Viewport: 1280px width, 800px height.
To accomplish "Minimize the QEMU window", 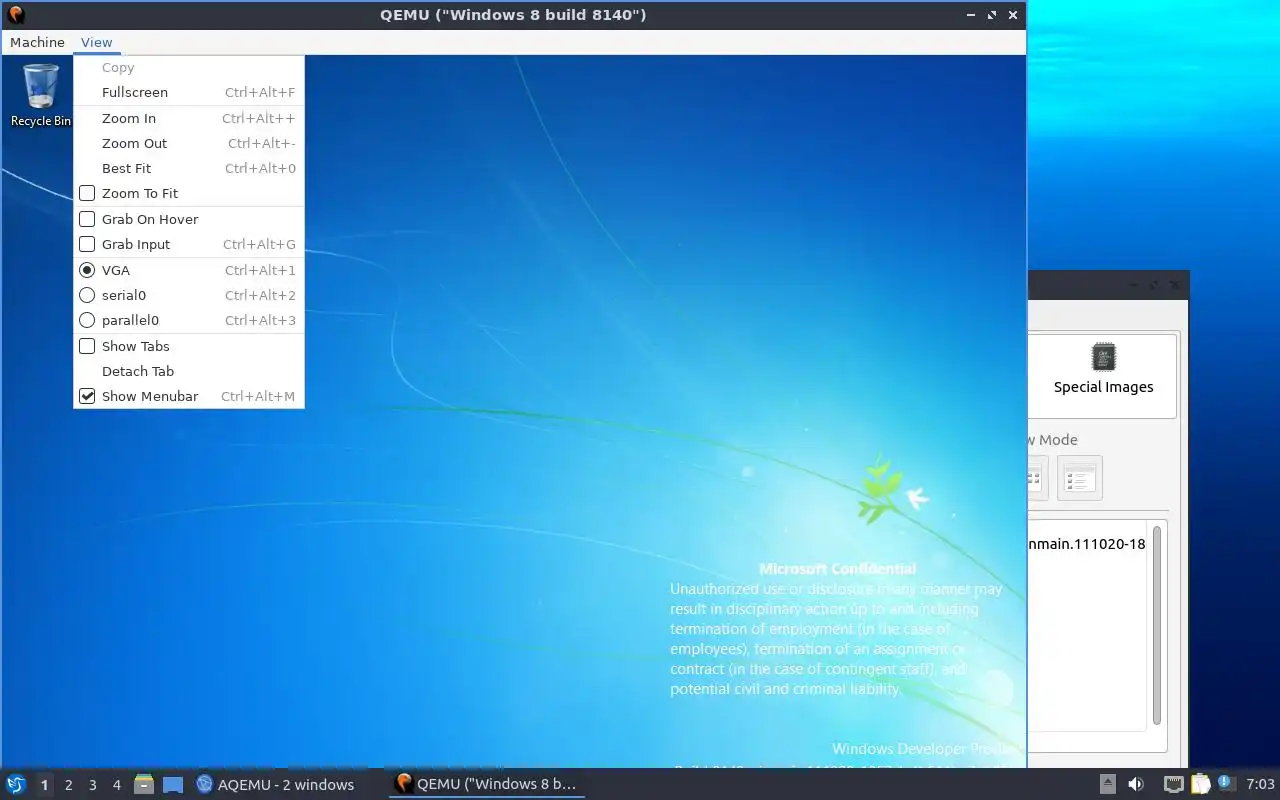I will pyautogui.click(x=972, y=15).
